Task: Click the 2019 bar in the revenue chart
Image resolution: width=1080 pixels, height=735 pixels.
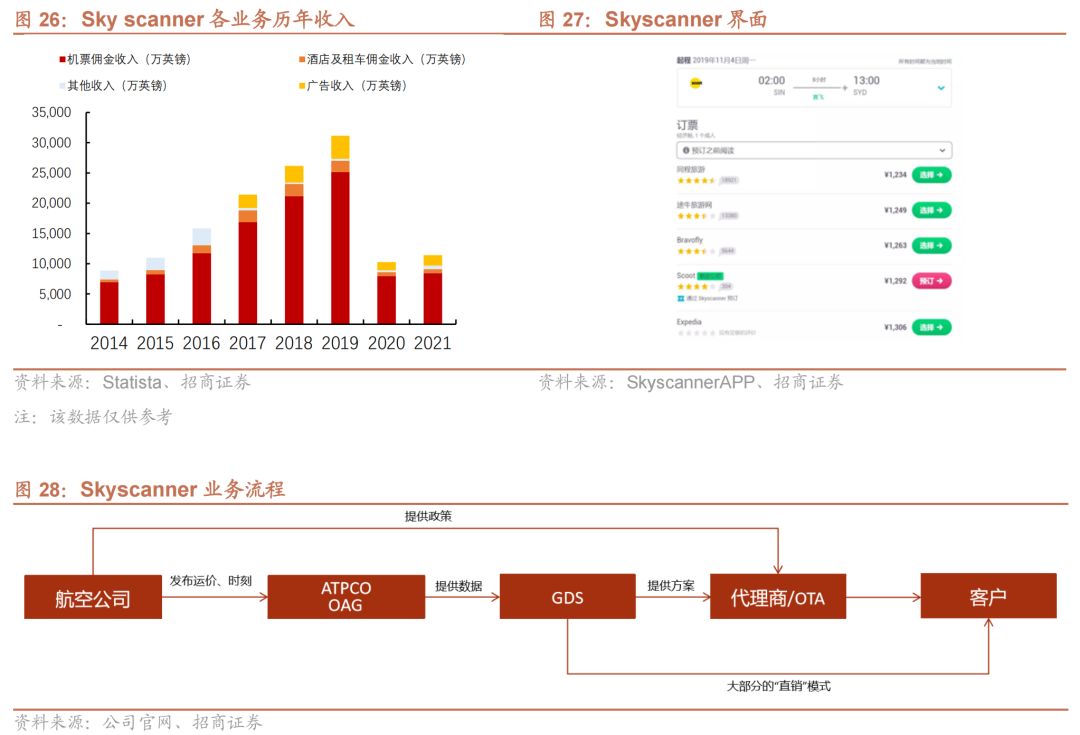Action: point(340,230)
